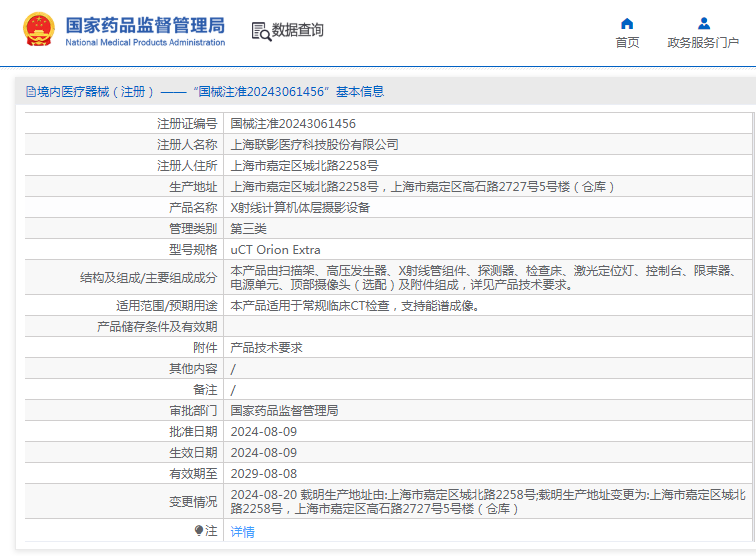
Task: Click the 变更情况 row label
Action: [x=193, y=502]
